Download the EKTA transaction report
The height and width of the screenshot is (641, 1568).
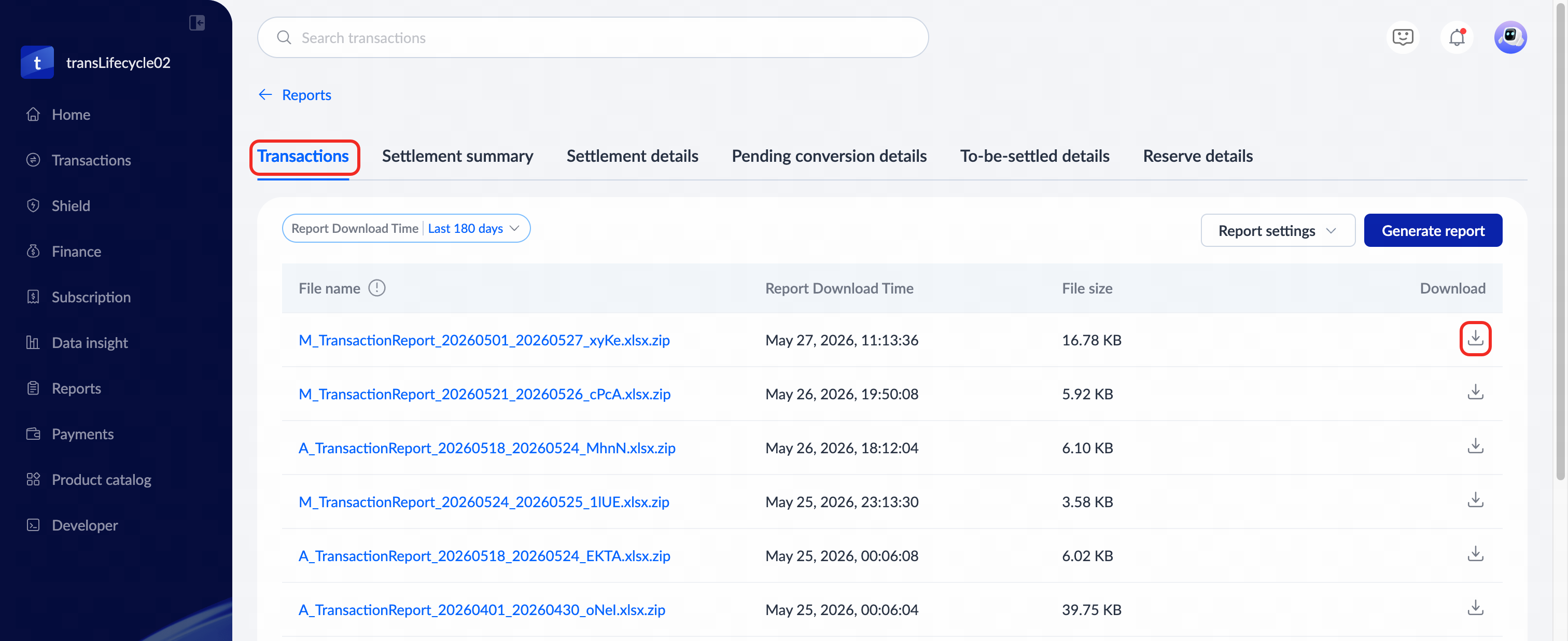[x=1475, y=554]
